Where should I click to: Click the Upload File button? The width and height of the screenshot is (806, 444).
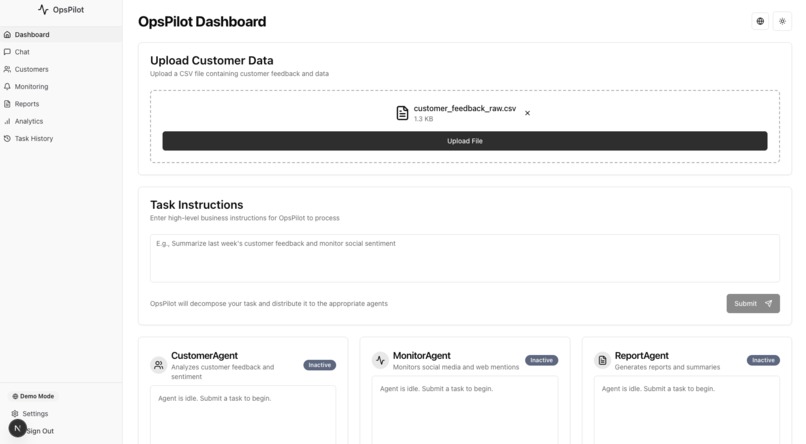465,141
